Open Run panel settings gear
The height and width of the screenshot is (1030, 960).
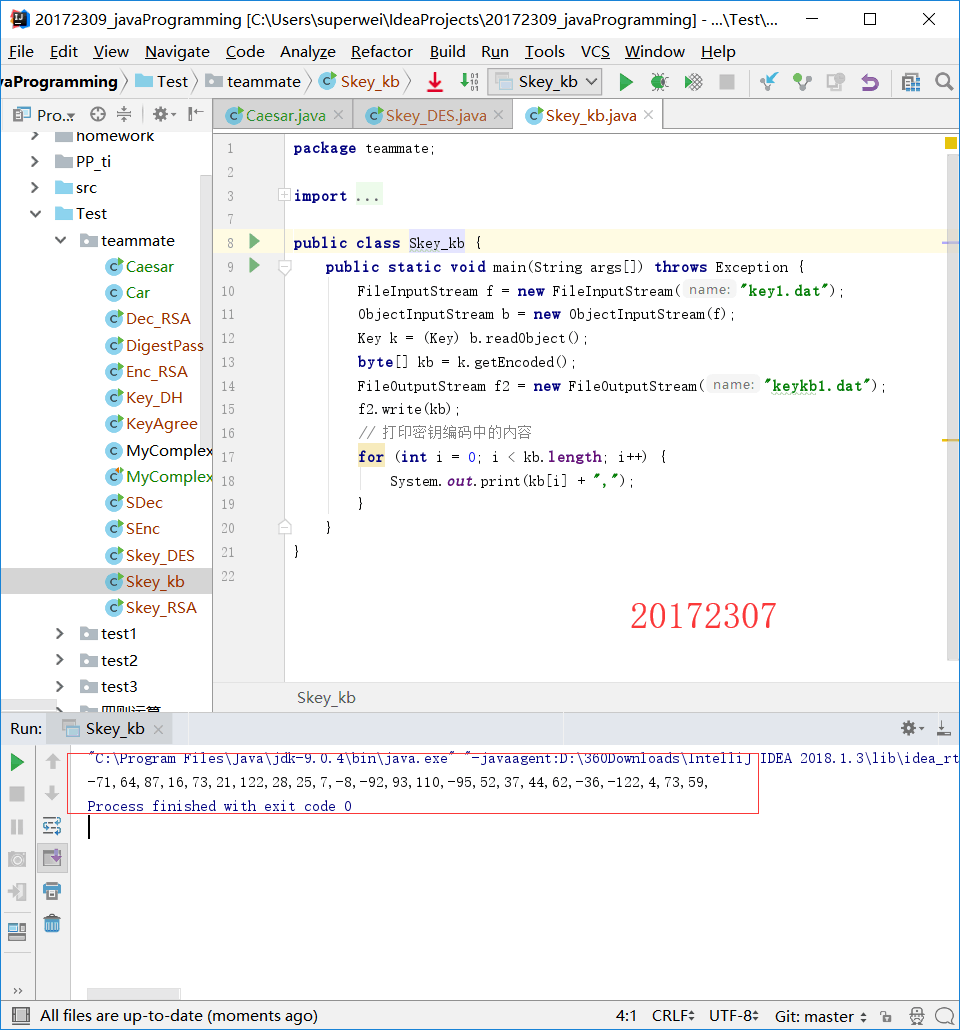point(912,728)
